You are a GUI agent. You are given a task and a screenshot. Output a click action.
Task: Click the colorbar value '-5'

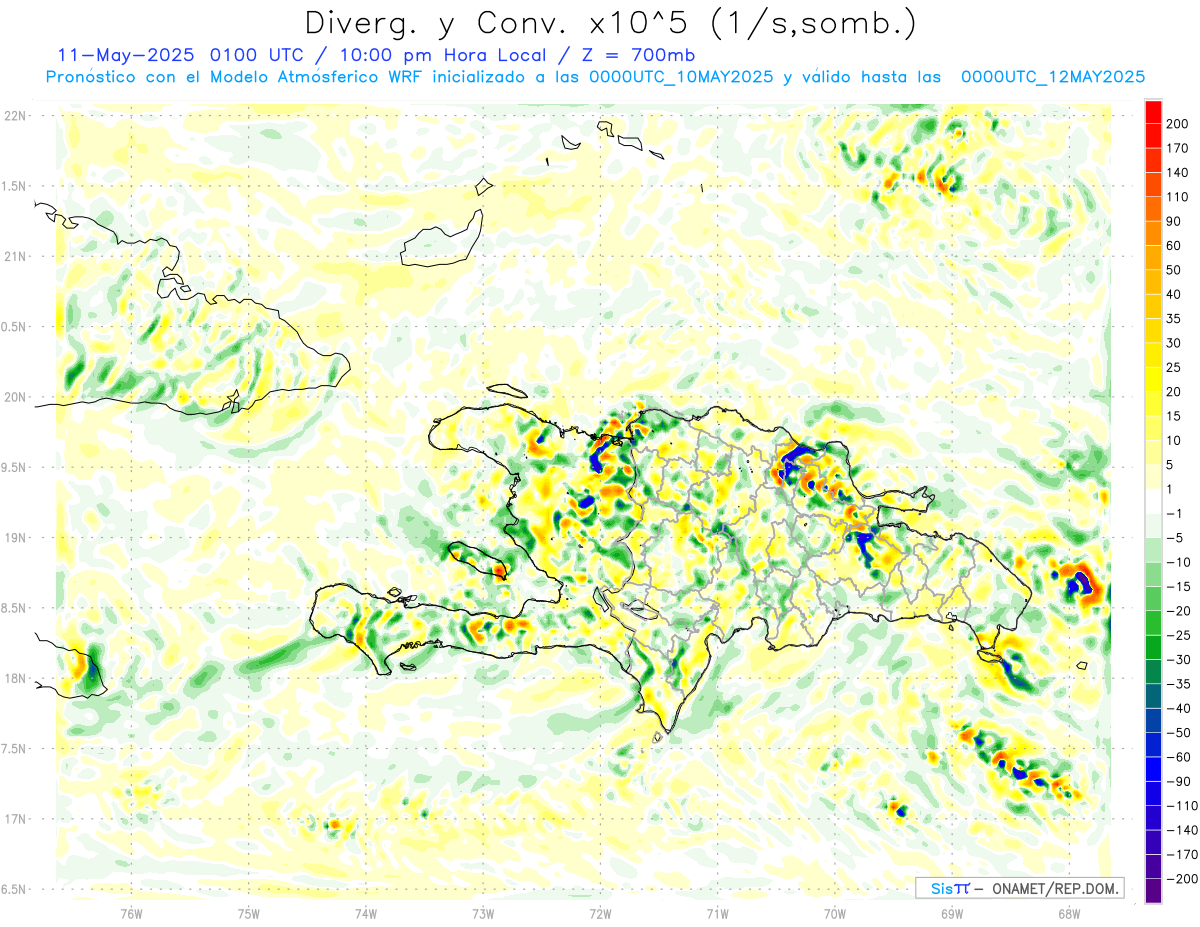point(1175,539)
